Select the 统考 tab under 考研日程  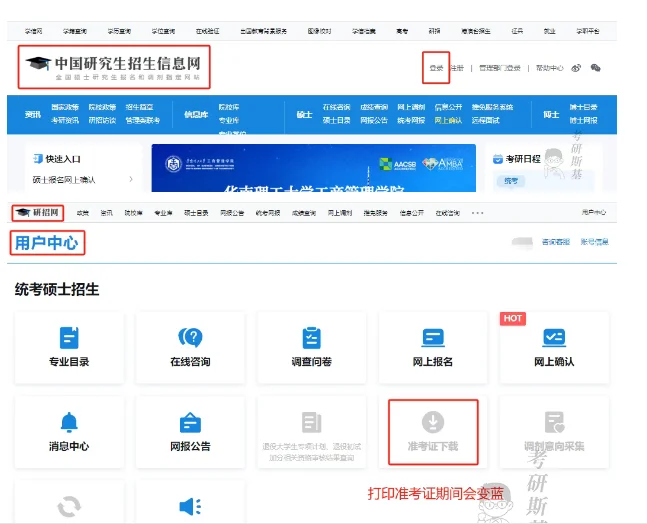click(511, 181)
